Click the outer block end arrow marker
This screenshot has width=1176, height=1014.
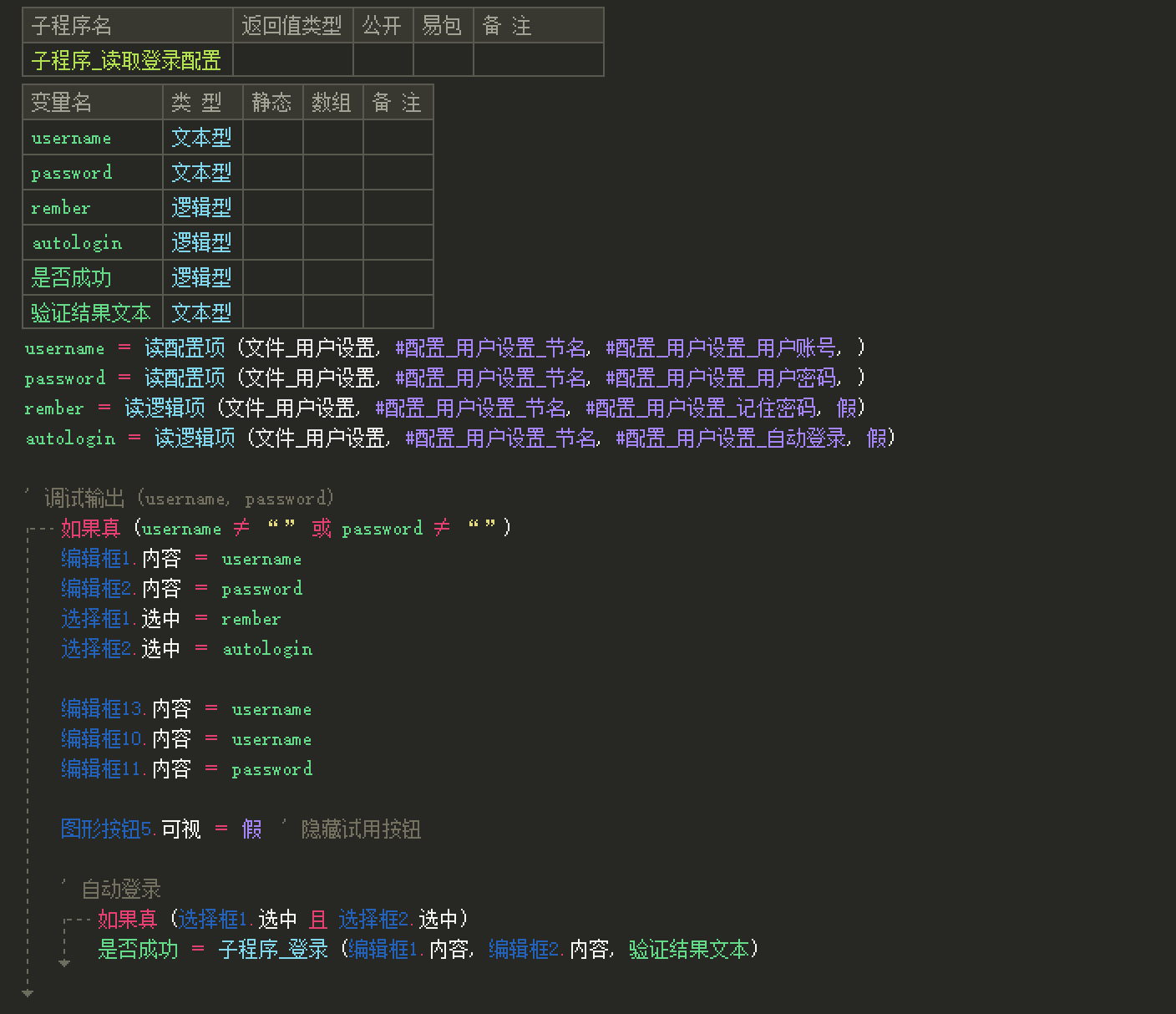[28, 993]
